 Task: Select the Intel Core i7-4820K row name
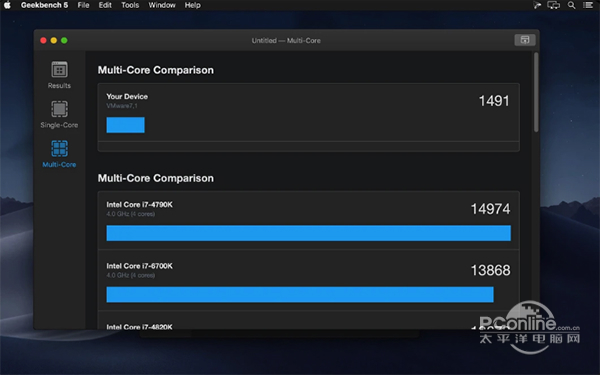coord(139,326)
